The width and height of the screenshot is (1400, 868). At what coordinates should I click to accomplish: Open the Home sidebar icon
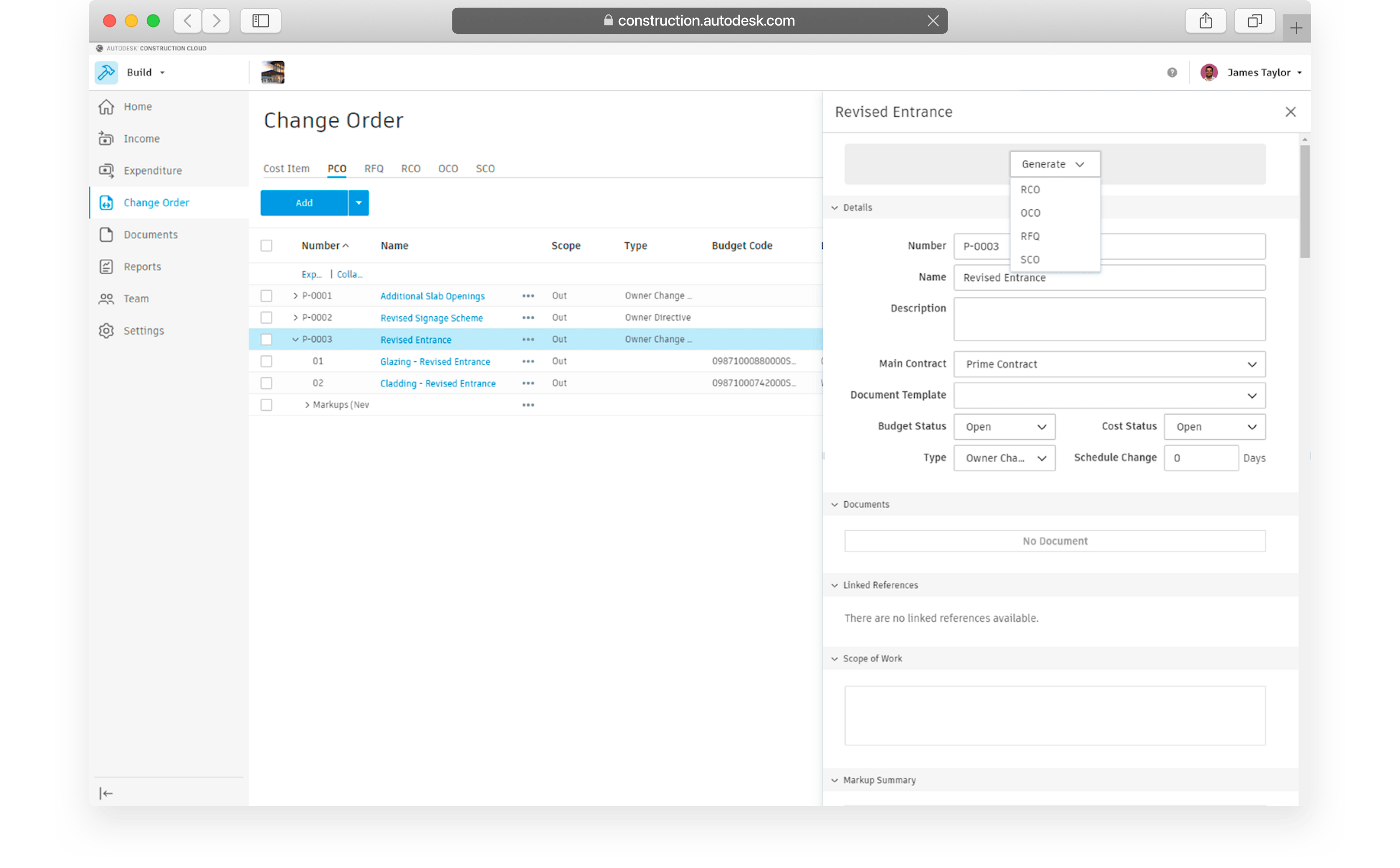click(x=106, y=107)
